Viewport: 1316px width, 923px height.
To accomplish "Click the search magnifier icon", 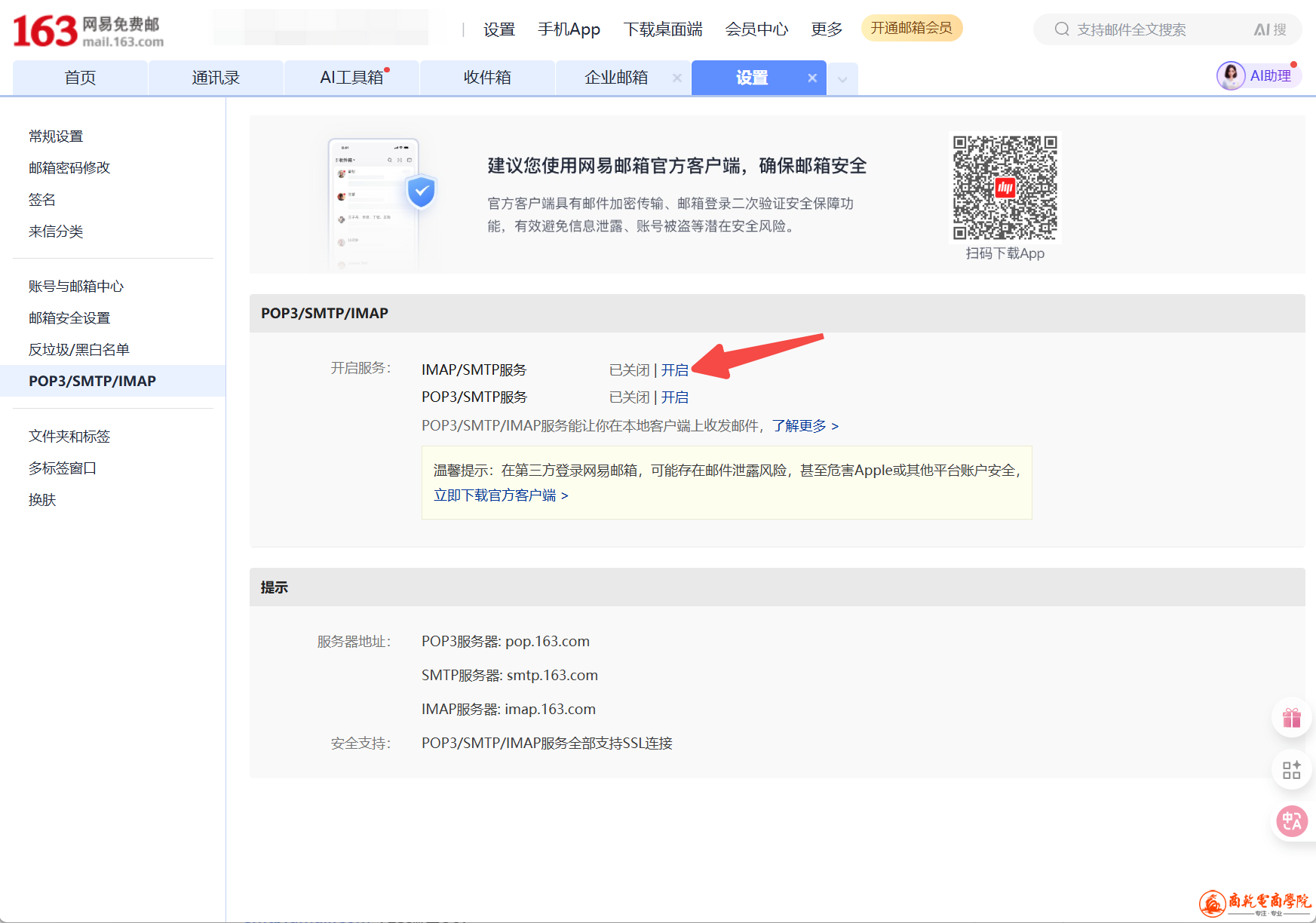I will pyautogui.click(x=1062, y=29).
